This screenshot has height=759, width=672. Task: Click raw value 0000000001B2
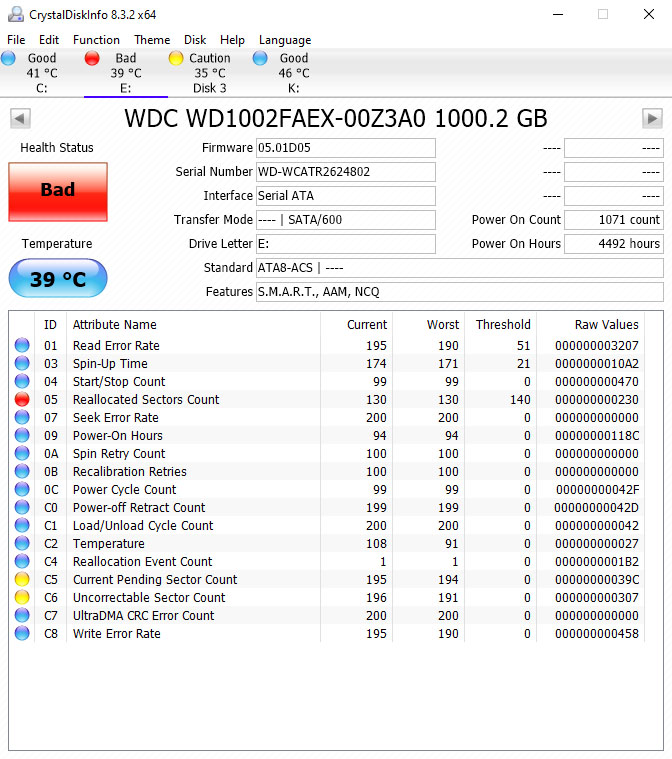click(x=597, y=561)
